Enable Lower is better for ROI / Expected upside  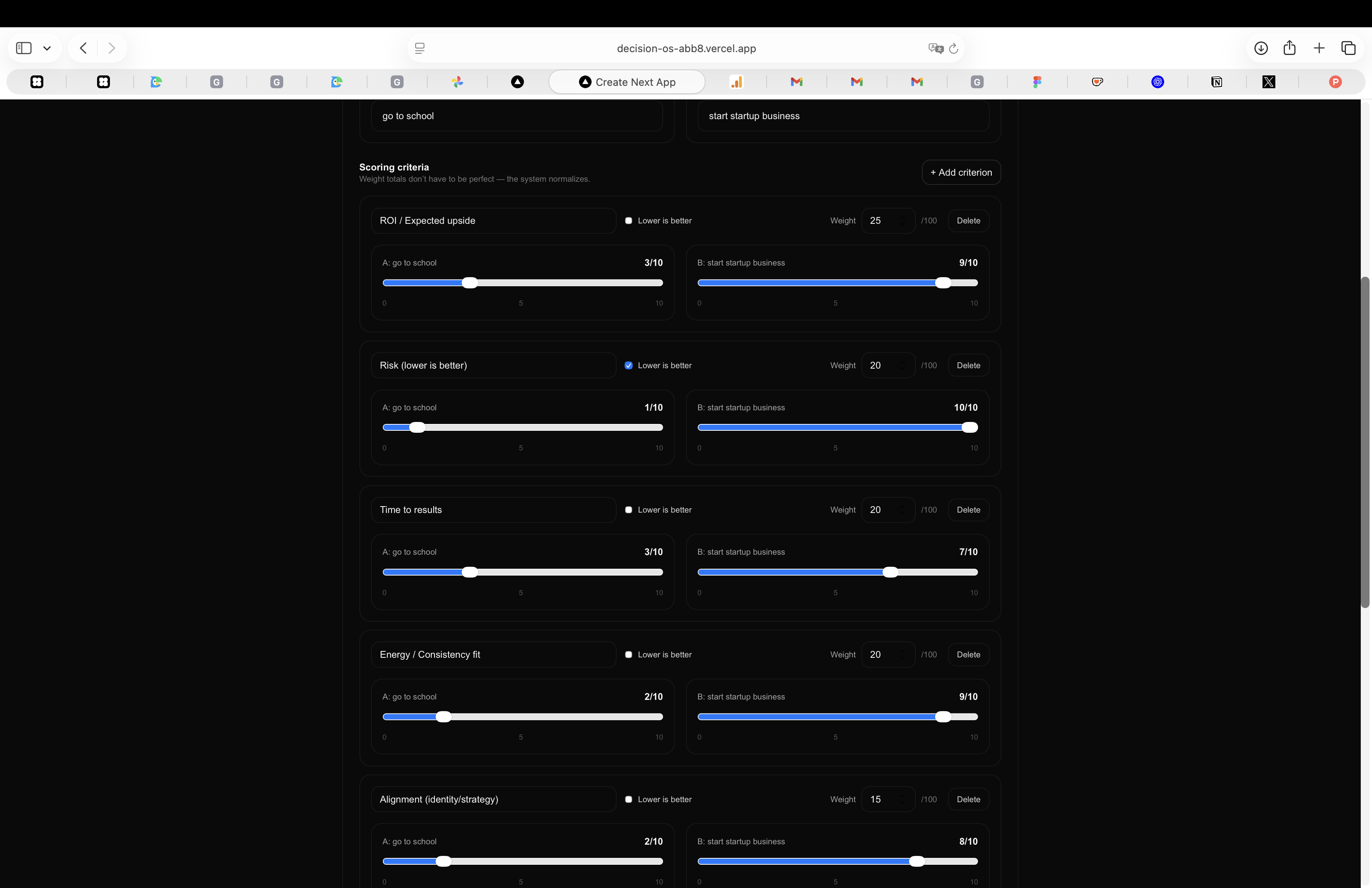629,220
